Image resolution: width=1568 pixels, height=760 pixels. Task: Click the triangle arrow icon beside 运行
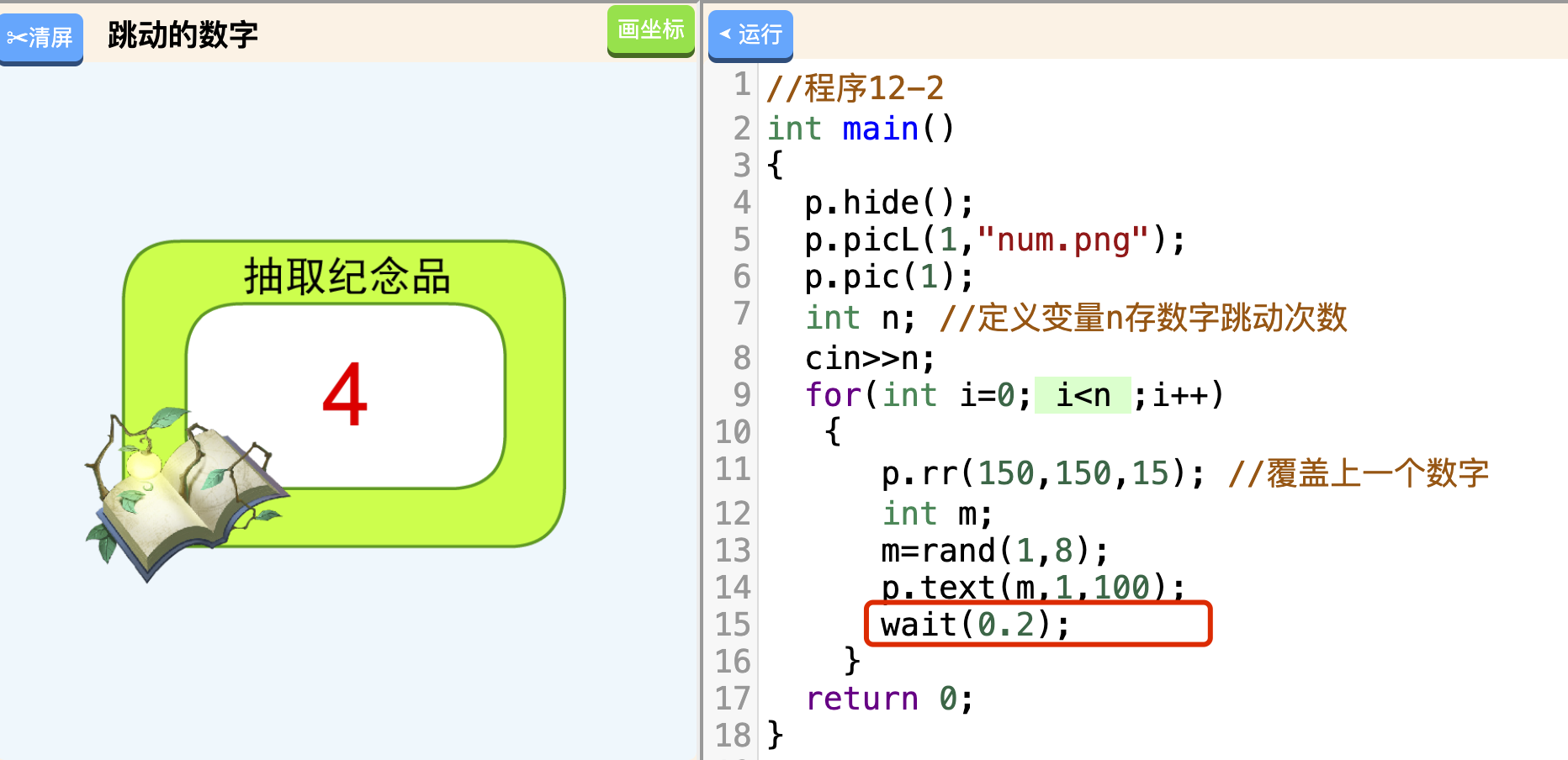click(725, 34)
